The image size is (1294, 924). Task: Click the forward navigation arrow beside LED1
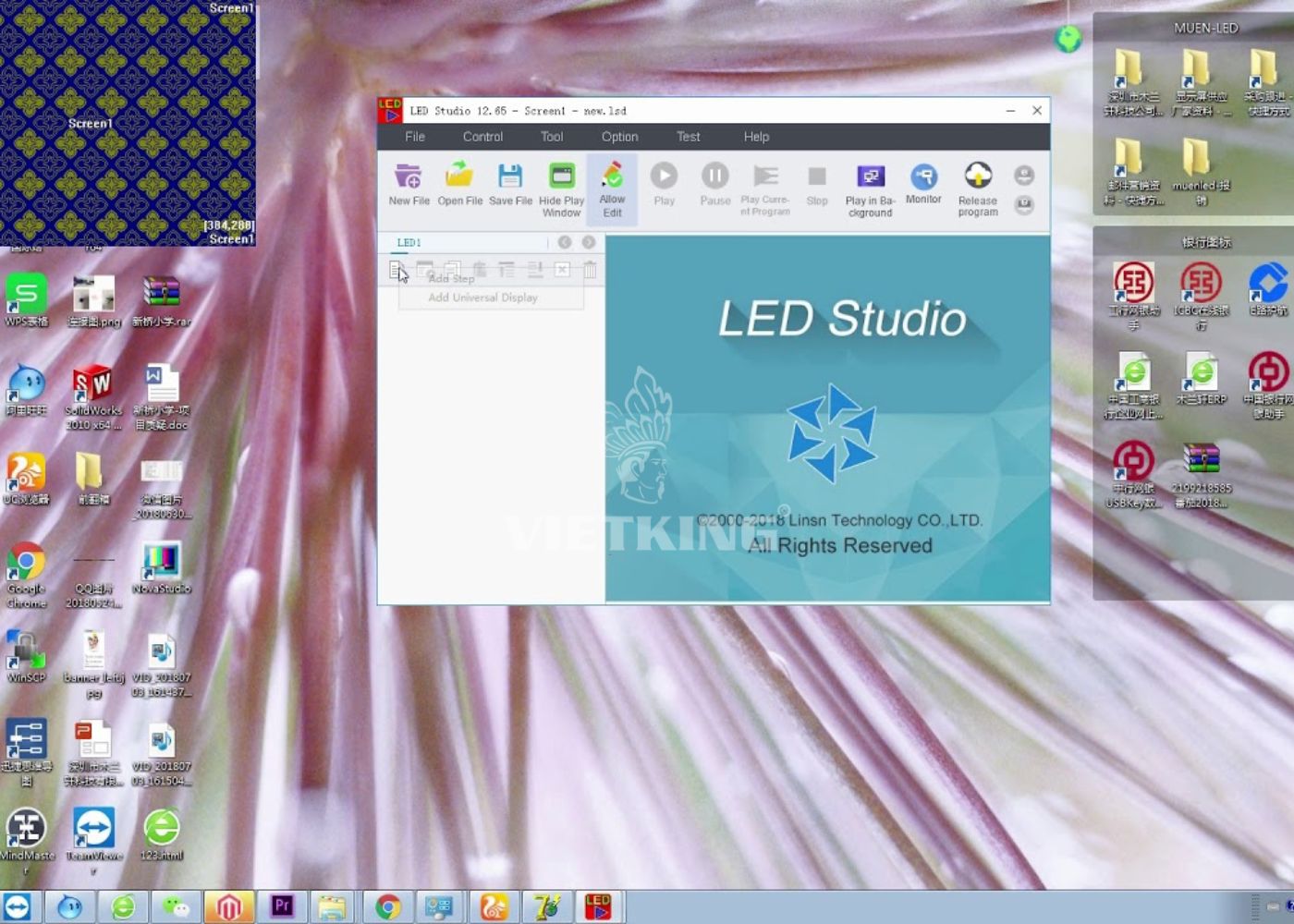(x=589, y=241)
